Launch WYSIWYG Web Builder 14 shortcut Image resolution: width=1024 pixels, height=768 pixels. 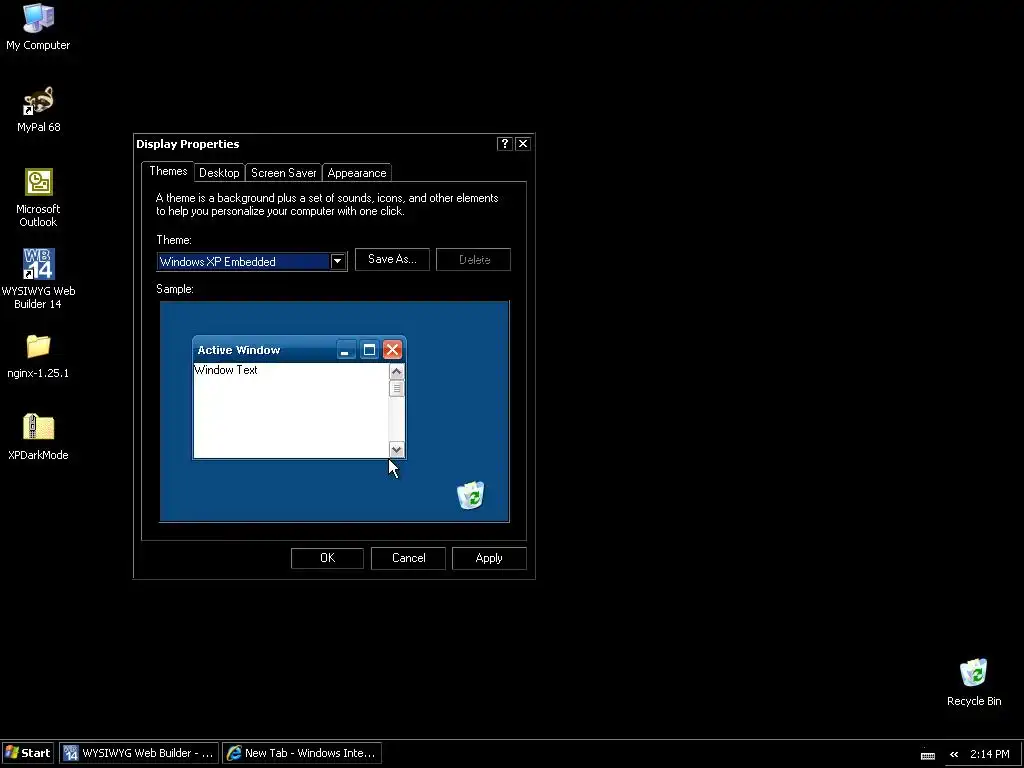pyautogui.click(x=38, y=279)
